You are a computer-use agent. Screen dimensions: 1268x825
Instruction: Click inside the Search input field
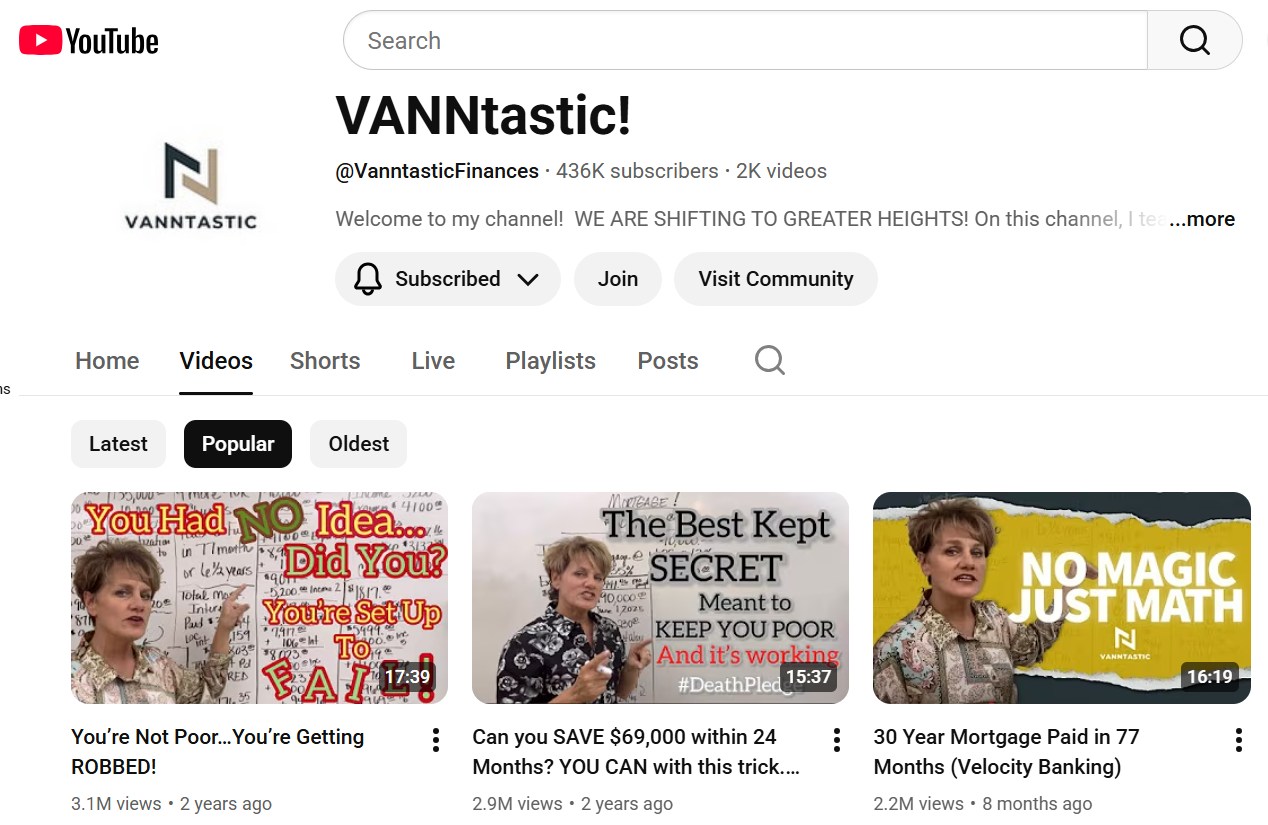tap(745, 41)
